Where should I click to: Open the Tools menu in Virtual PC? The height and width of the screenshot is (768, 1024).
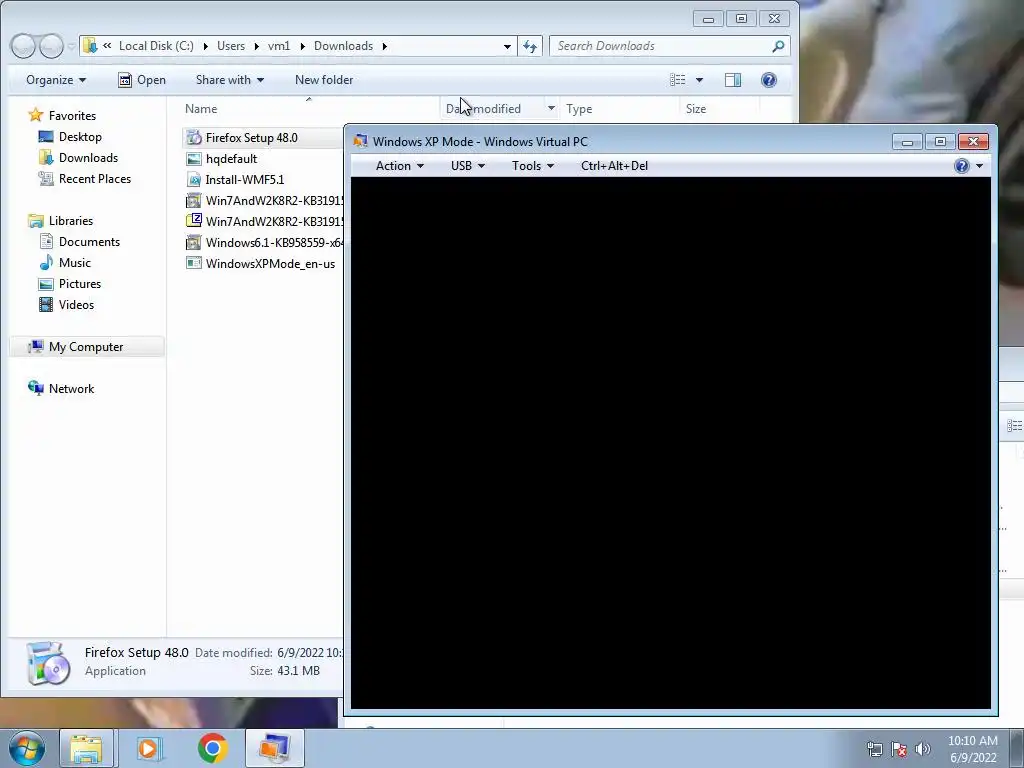pyautogui.click(x=532, y=166)
